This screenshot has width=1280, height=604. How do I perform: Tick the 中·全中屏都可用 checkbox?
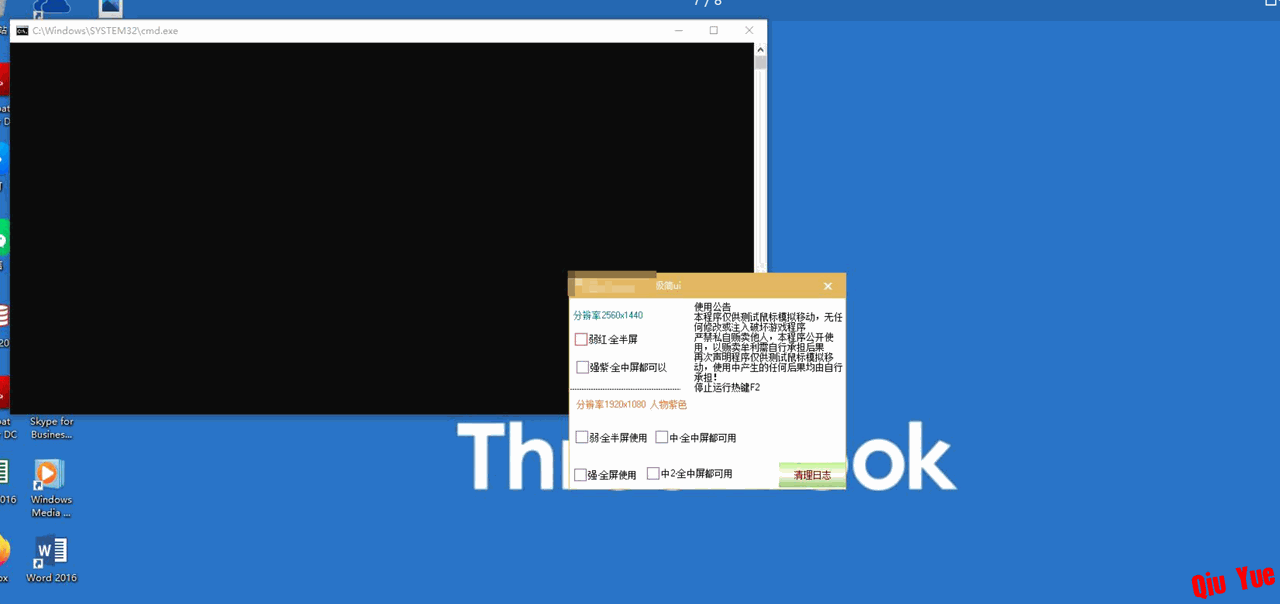pos(662,437)
